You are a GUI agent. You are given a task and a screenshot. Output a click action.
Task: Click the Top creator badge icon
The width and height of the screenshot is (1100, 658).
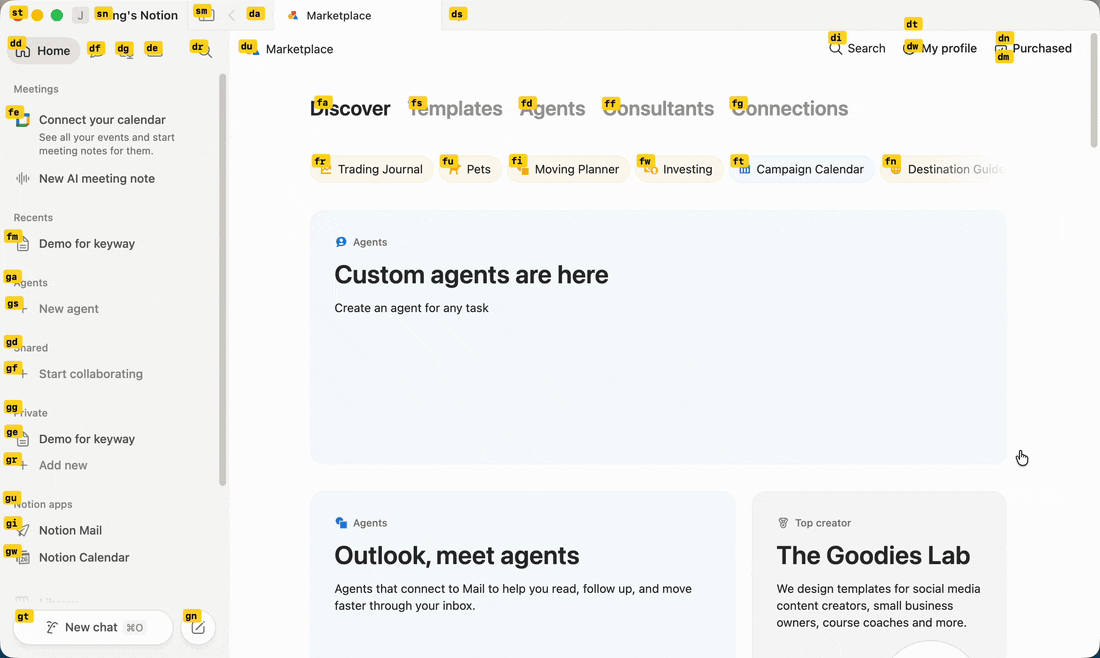[x=783, y=523]
